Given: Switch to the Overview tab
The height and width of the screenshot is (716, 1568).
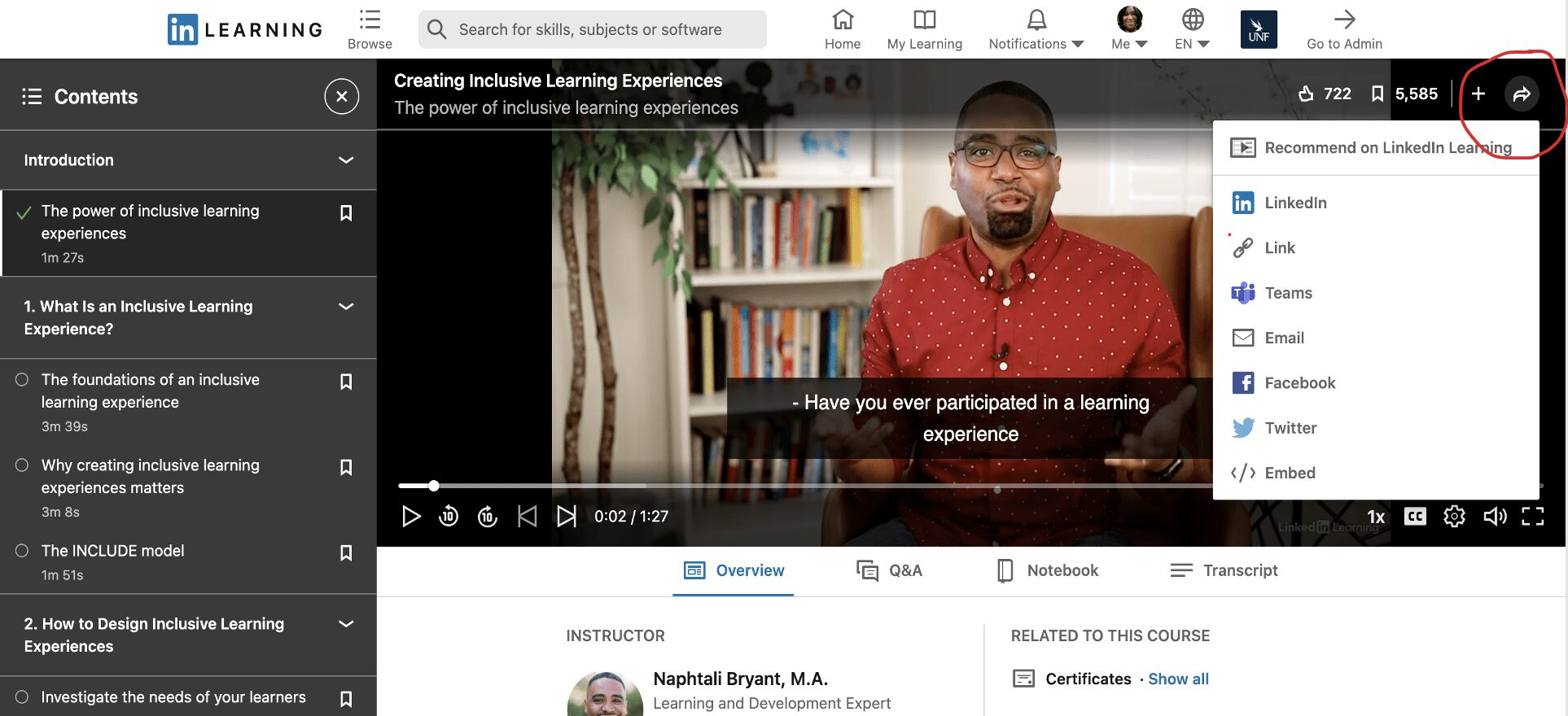Looking at the screenshot, I should coord(734,570).
